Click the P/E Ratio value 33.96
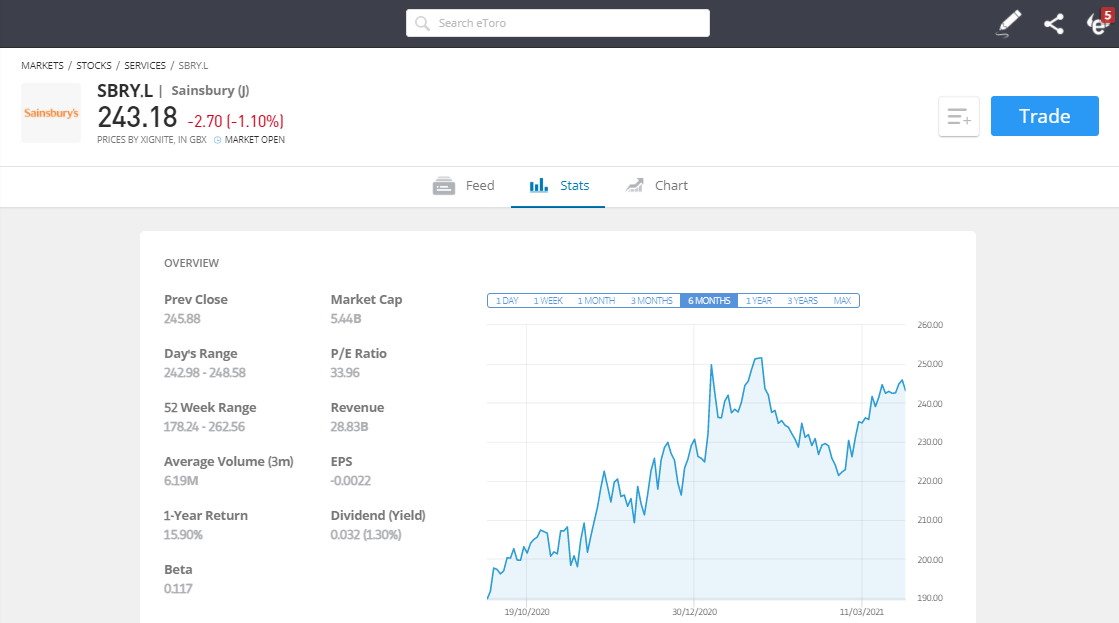The height and width of the screenshot is (623, 1119). pyautogui.click(x=345, y=373)
